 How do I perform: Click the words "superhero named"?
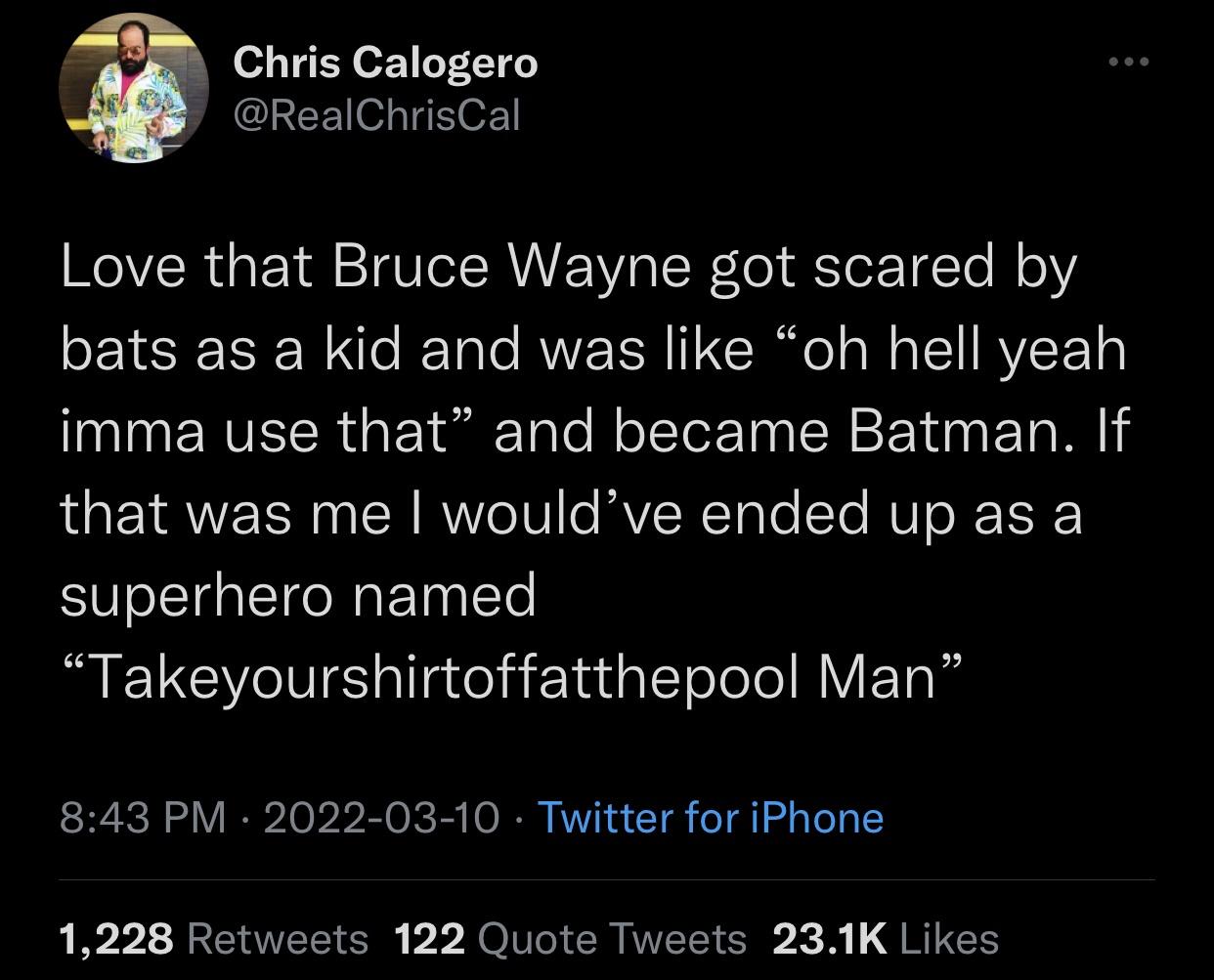click(298, 595)
